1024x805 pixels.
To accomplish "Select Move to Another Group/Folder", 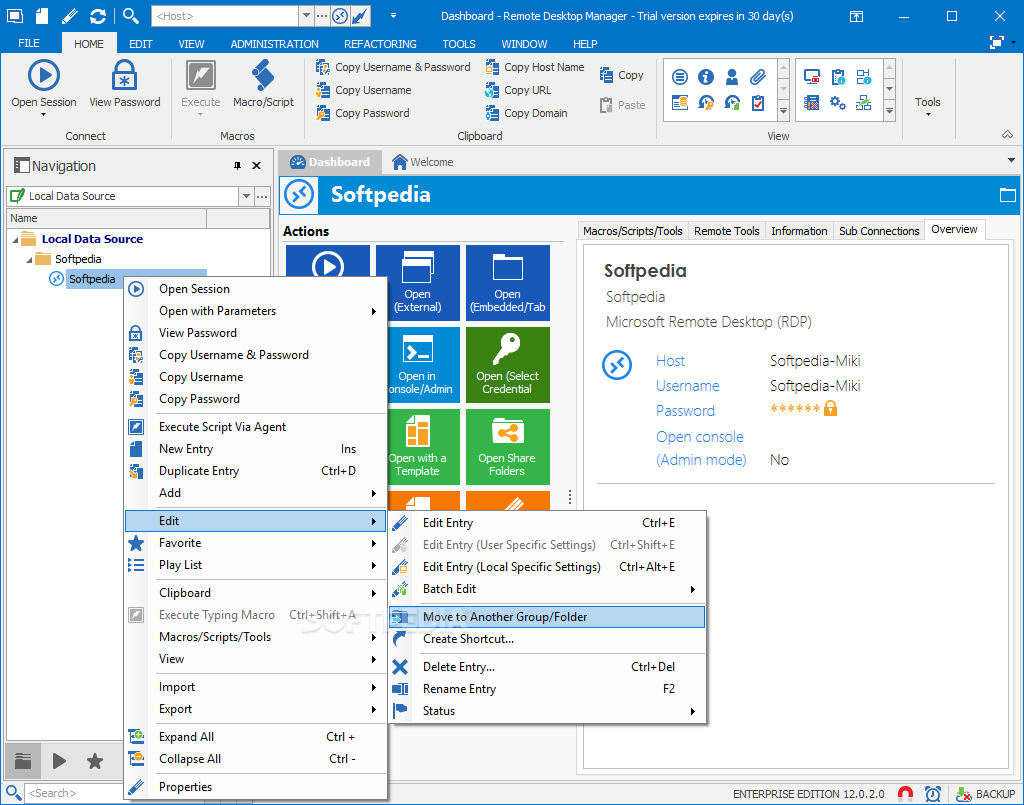I will tap(547, 617).
